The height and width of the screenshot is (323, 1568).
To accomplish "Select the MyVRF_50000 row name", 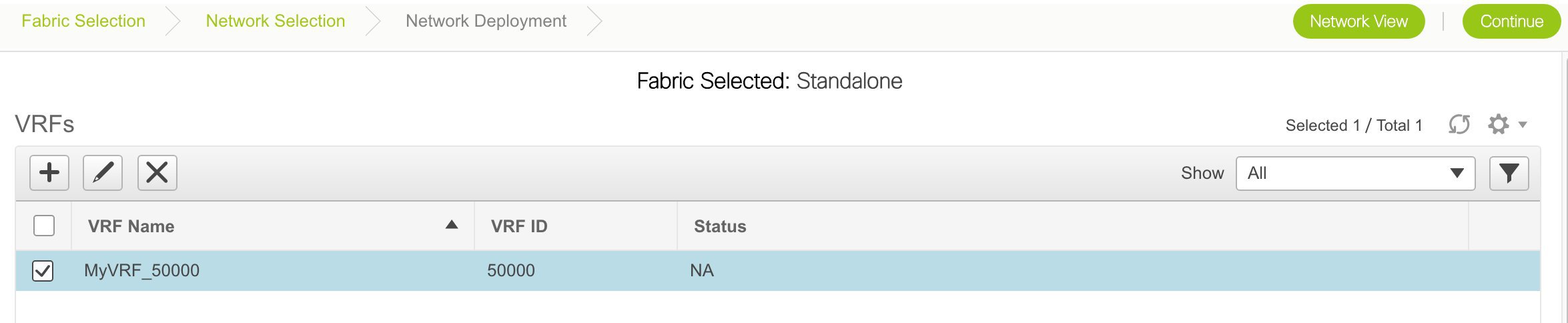I will (141, 270).
